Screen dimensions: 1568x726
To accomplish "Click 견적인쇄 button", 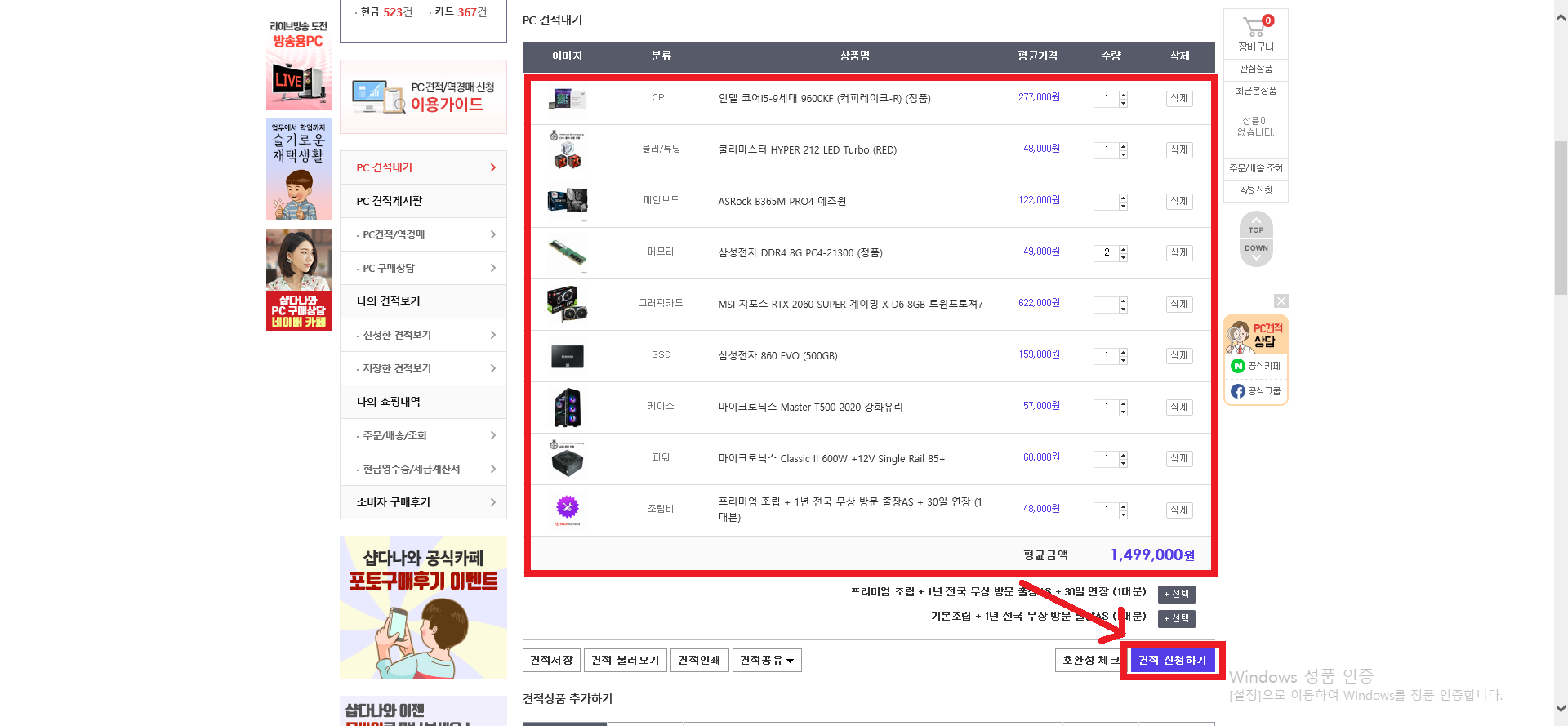I will (699, 660).
